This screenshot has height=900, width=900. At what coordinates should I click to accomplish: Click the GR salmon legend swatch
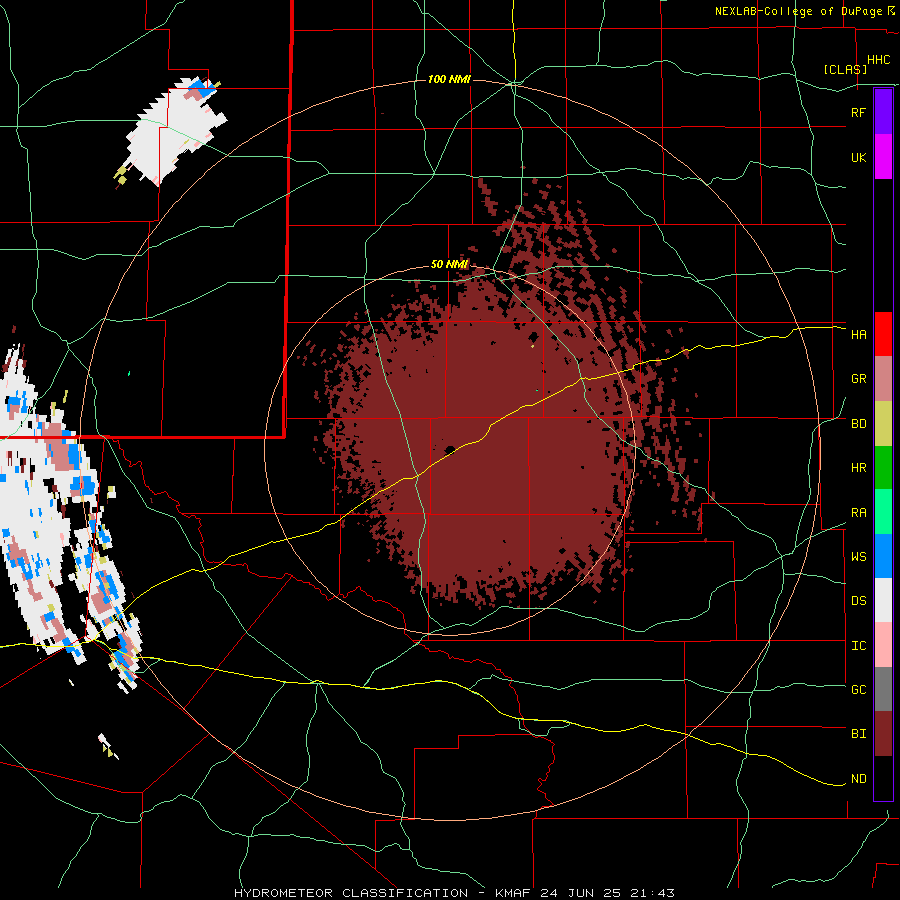[883, 379]
